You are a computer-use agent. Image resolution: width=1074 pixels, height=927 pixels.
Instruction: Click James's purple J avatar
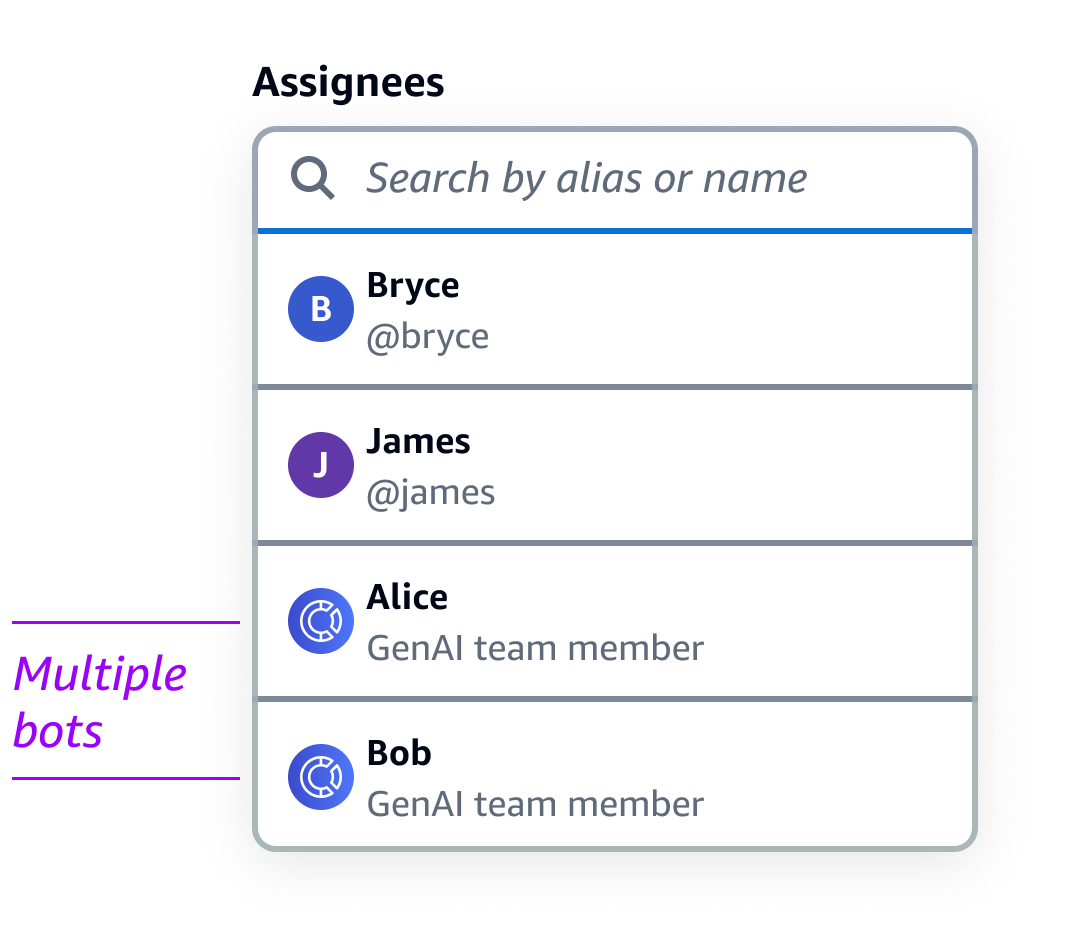320,465
